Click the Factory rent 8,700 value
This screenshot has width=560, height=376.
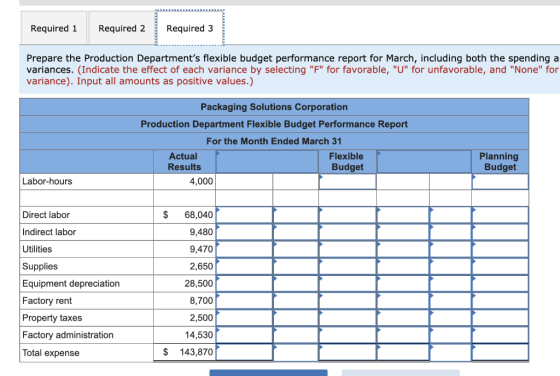coord(201,301)
